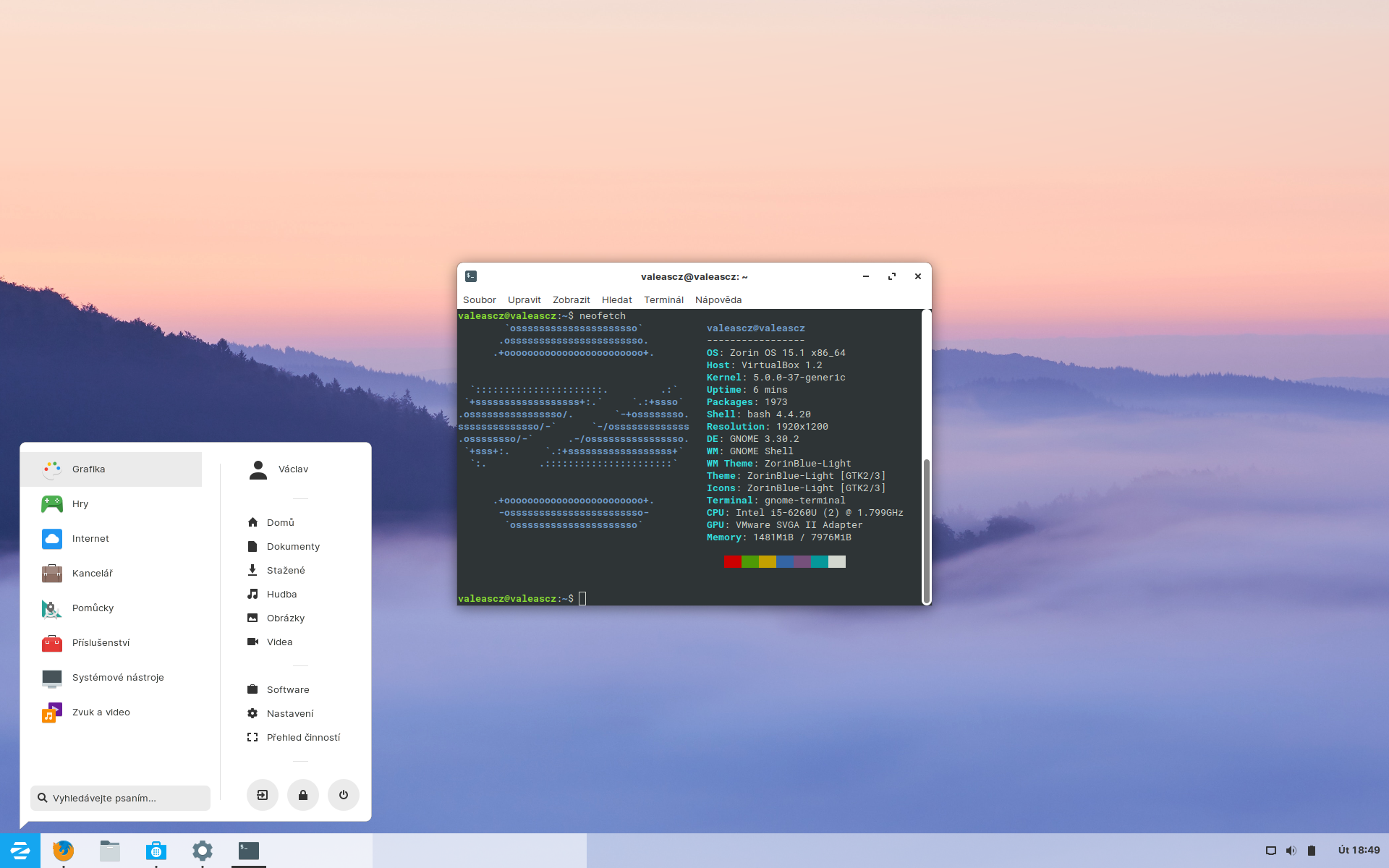Screen dimensions: 1389x868
Task: Click the blue neofetch color block
Action: pyautogui.click(x=785, y=561)
